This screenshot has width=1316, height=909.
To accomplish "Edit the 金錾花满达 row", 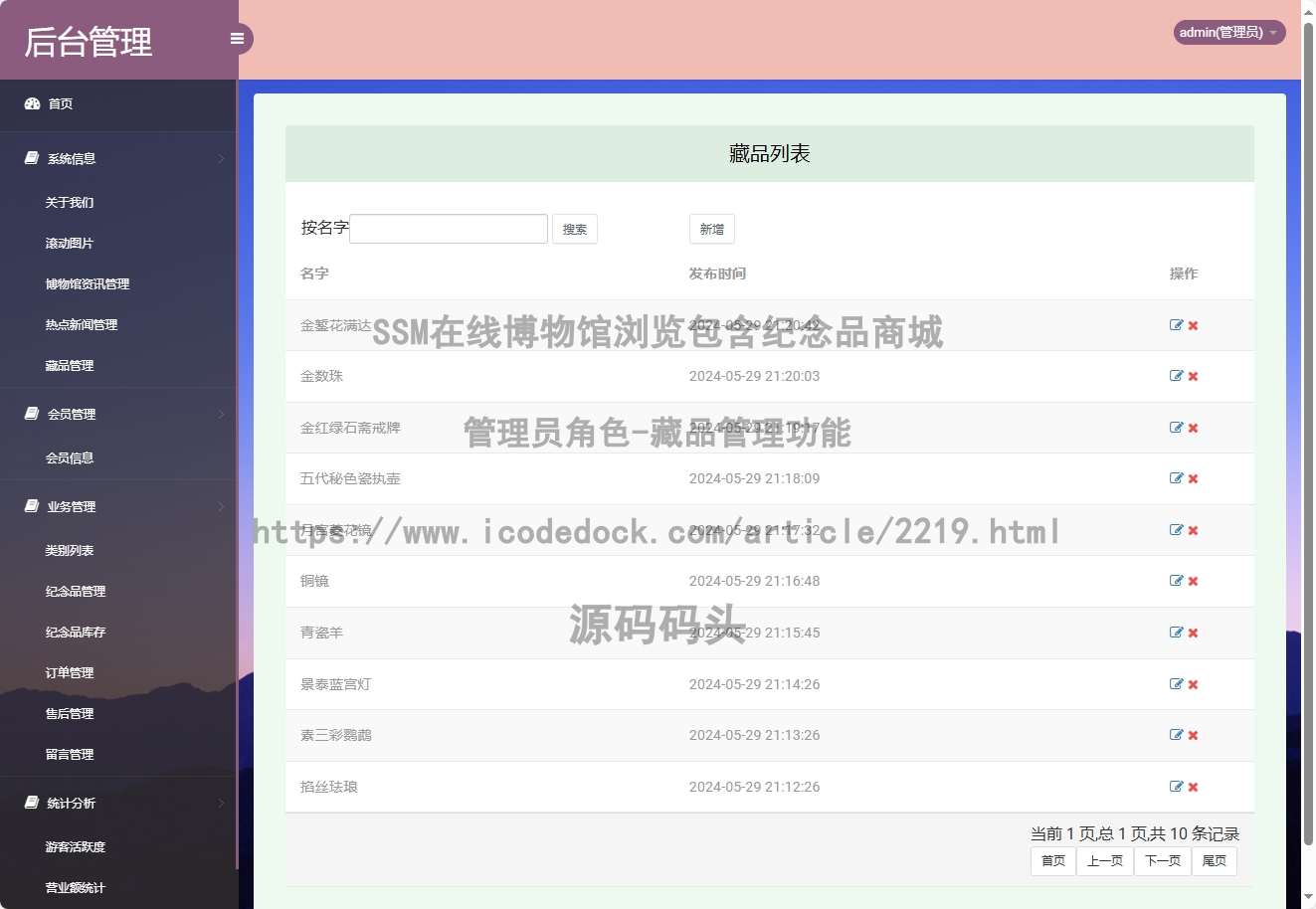I will tap(1177, 325).
